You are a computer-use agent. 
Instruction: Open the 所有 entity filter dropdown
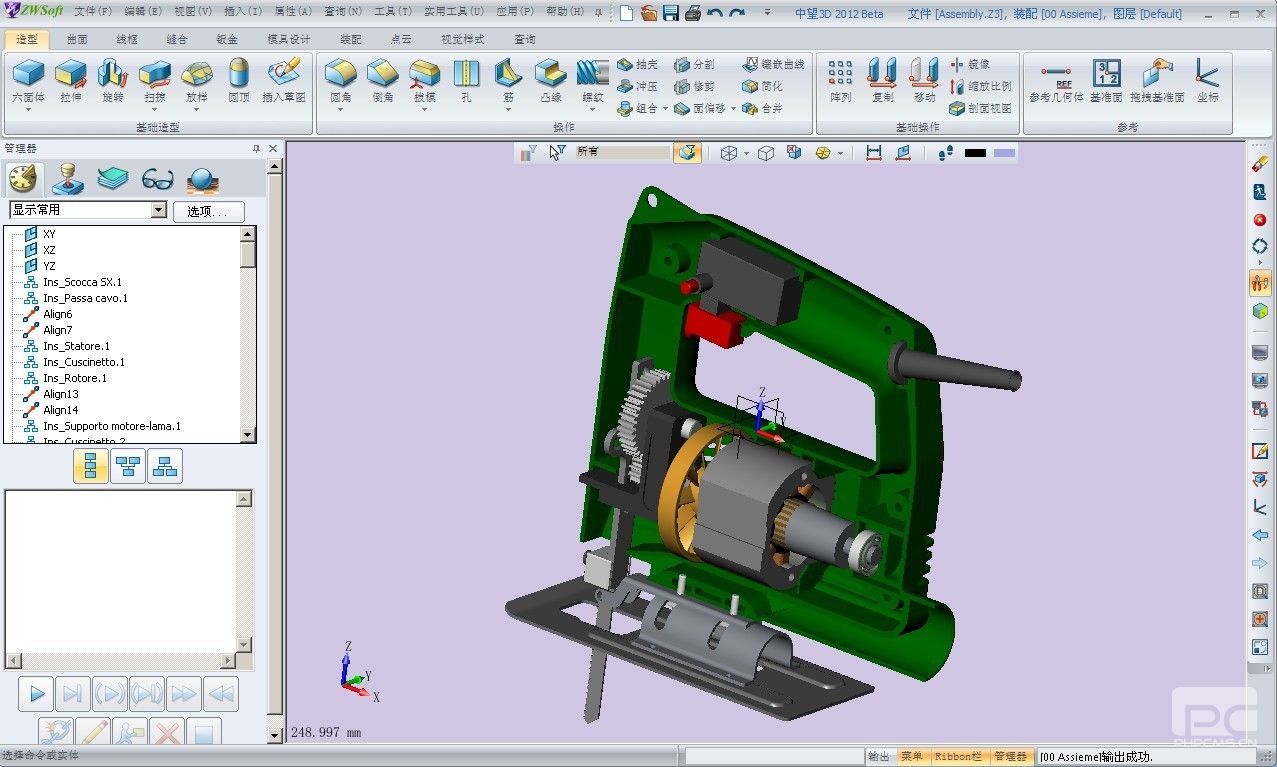pyautogui.click(x=620, y=152)
